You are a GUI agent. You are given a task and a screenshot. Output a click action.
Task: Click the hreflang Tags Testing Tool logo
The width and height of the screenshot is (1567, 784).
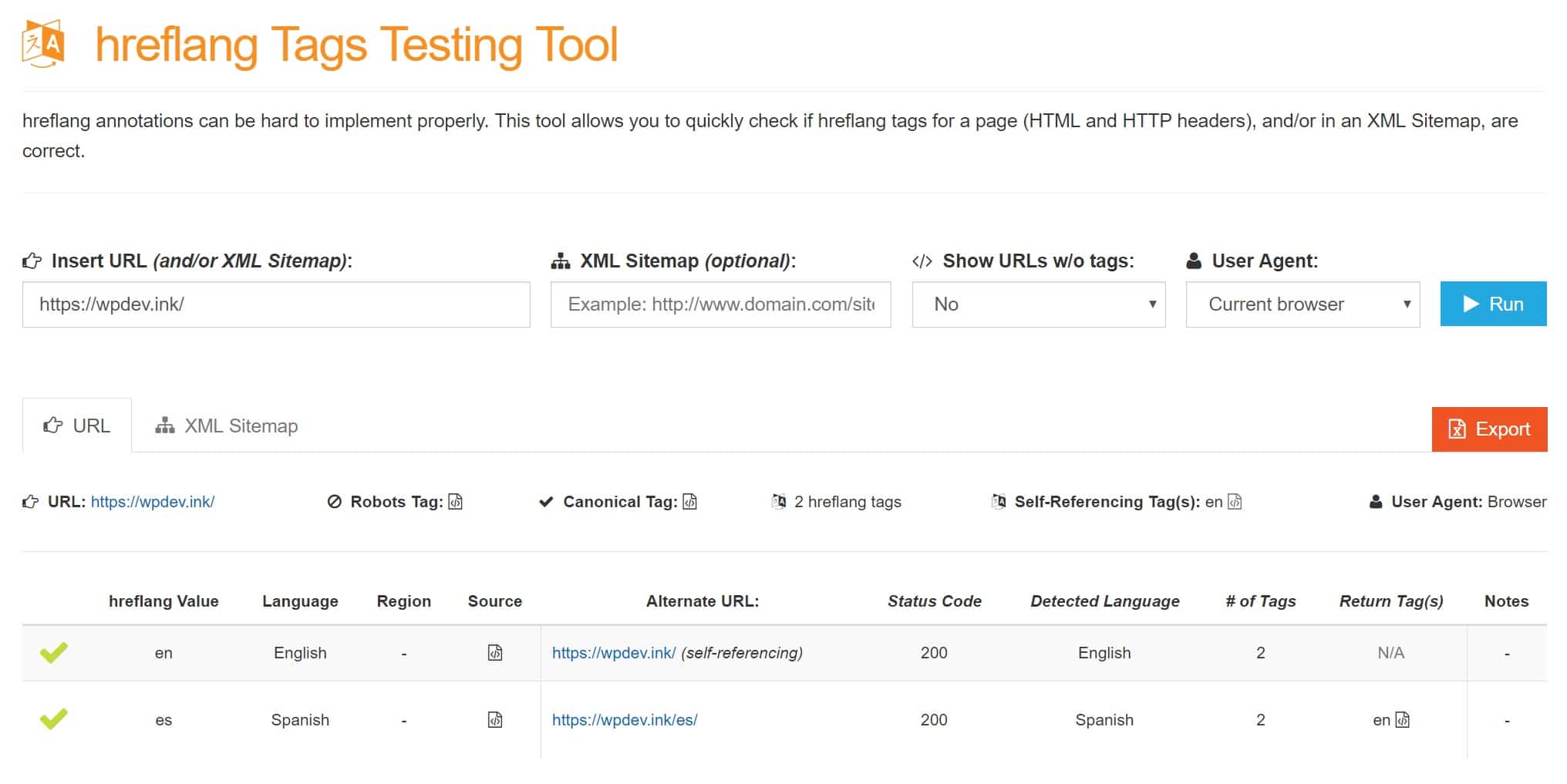[x=45, y=44]
